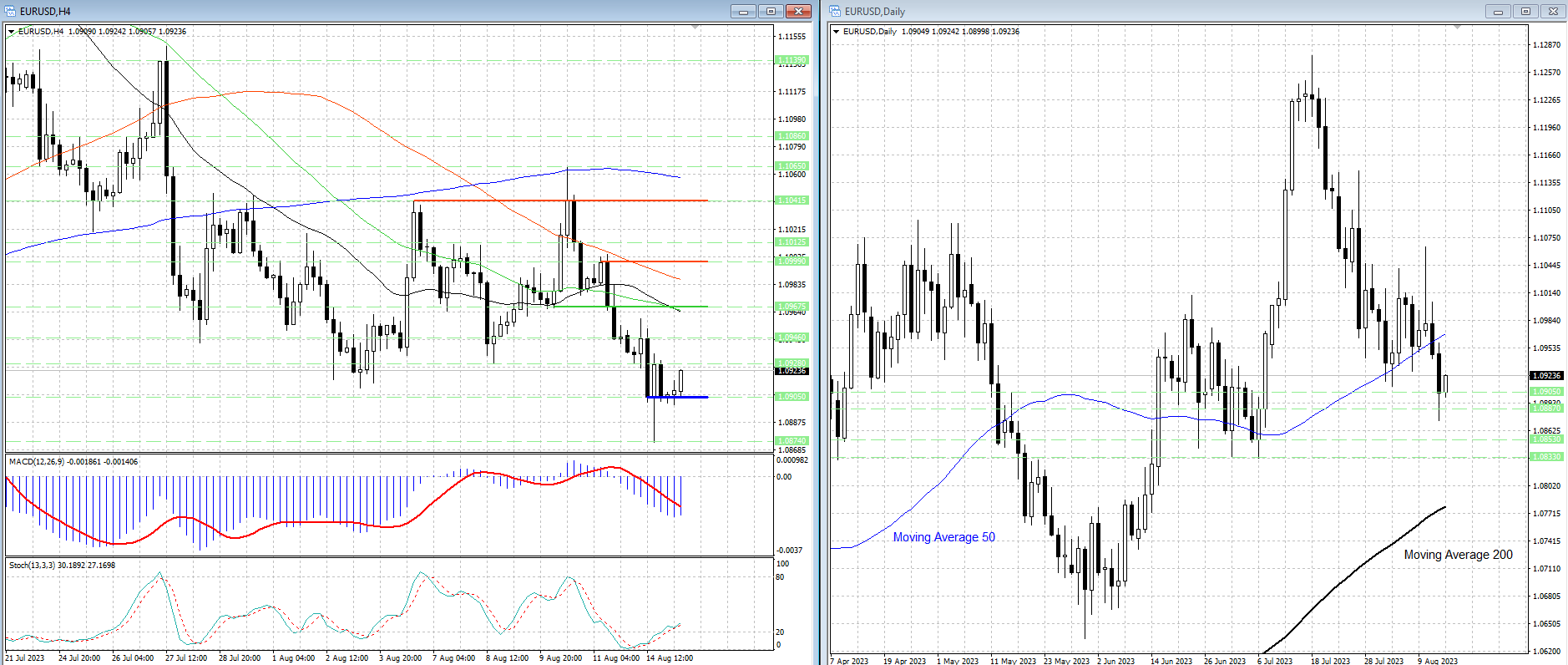Image resolution: width=1568 pixels, height=665 pixels.
Task: Click the EURUSD,H4 window chart icon
Action: click(x=11, y=11)
